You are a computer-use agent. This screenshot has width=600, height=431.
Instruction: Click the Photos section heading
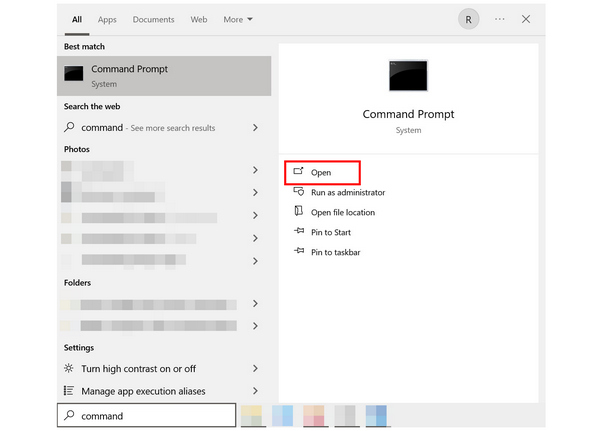click(77, 149)
